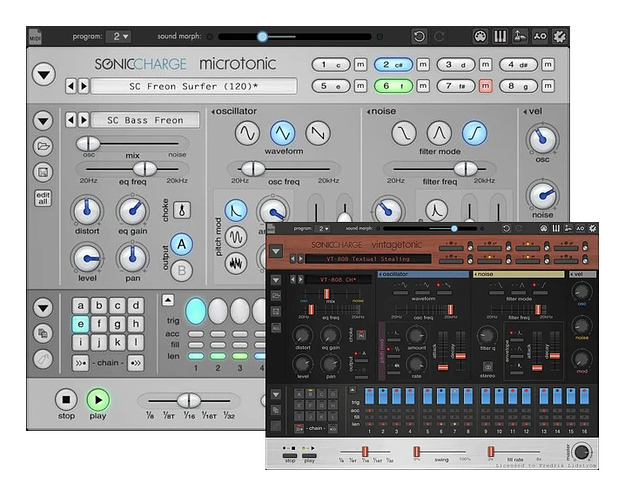Click the open folder icon in drum patch sidebar
The height and width of the screenshot is (496, 625).
click(x=43, y=146)
